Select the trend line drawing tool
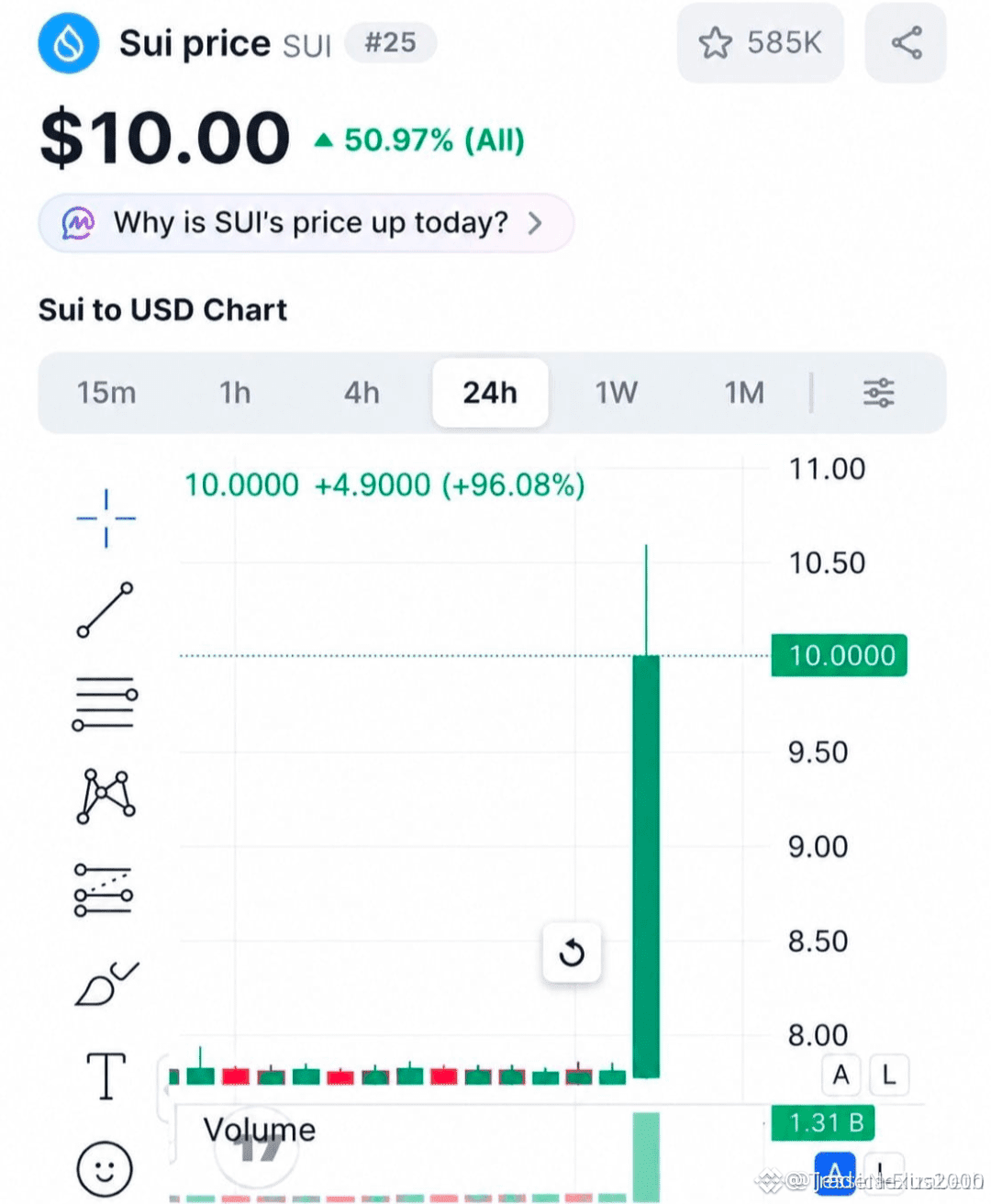The width and height of the screenshot is (991, 1204). coord(106,610)
